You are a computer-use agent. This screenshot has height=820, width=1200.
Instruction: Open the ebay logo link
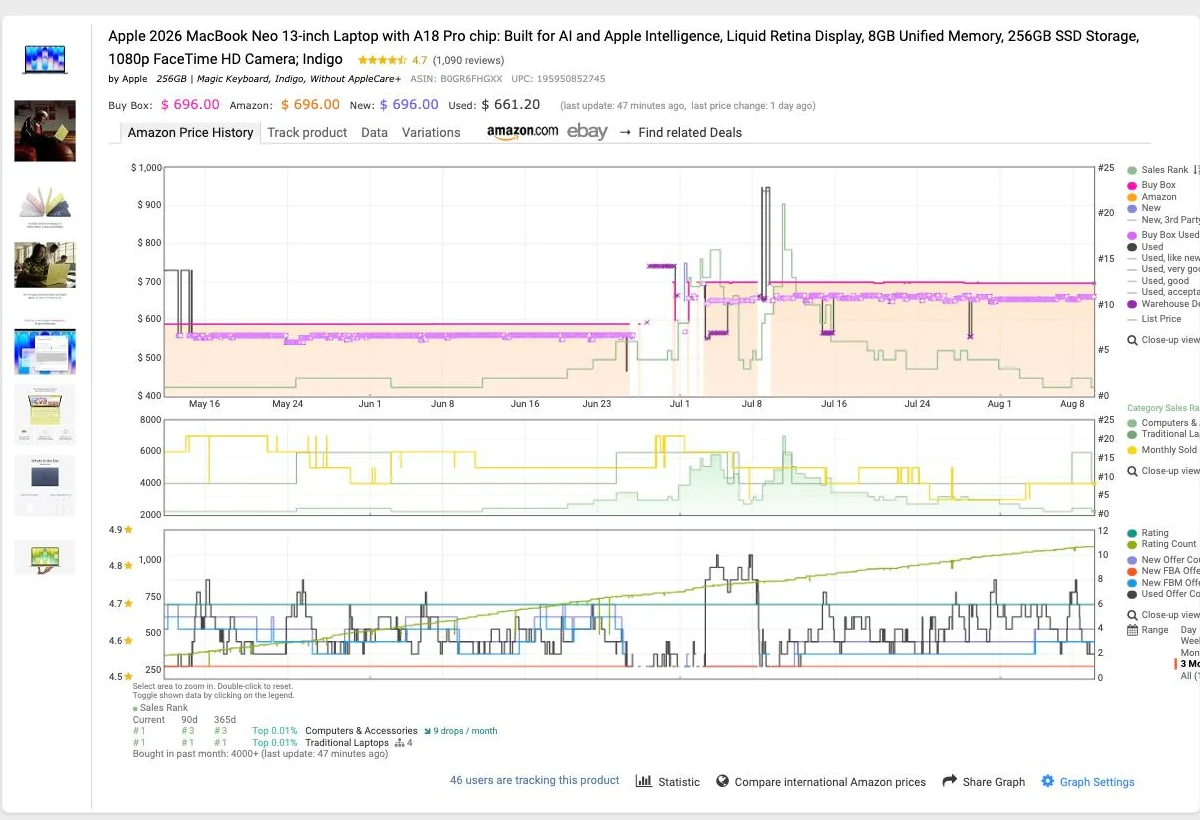tap(587, 131)
